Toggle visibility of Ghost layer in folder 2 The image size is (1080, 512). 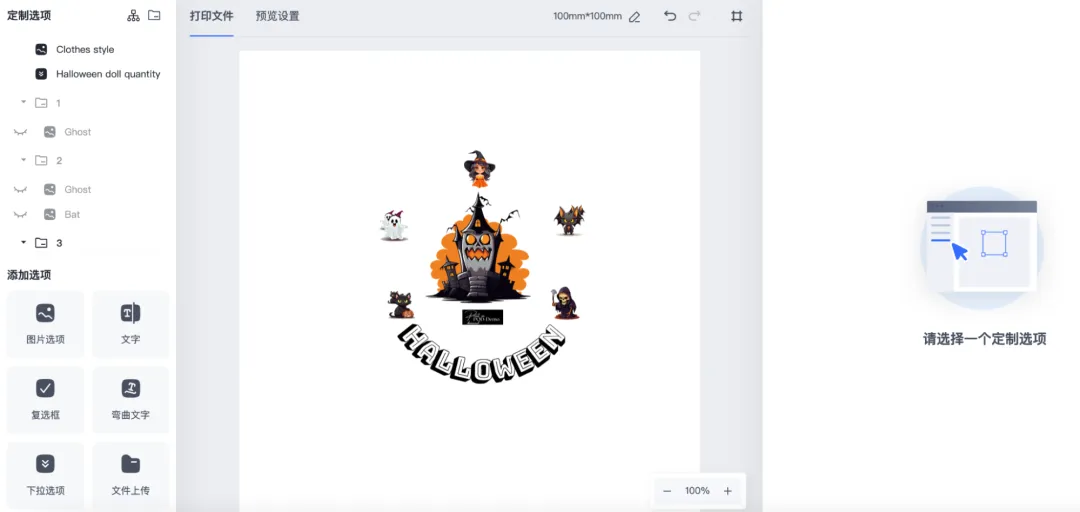[20, 190]
